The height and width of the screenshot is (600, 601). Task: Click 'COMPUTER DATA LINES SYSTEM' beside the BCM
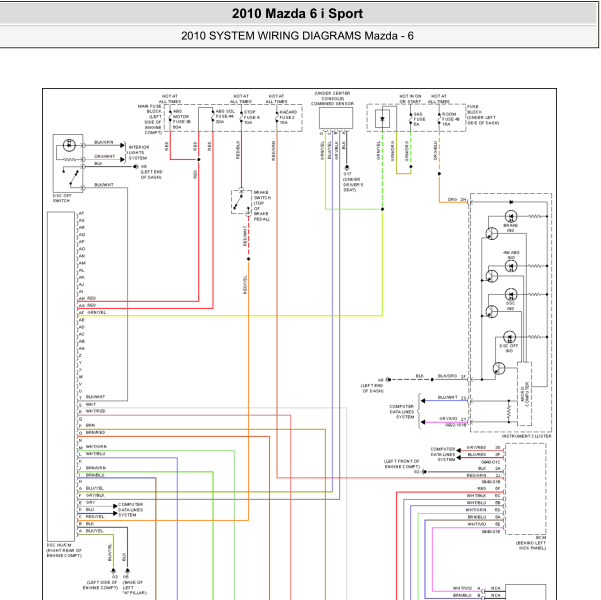point(443,454)
